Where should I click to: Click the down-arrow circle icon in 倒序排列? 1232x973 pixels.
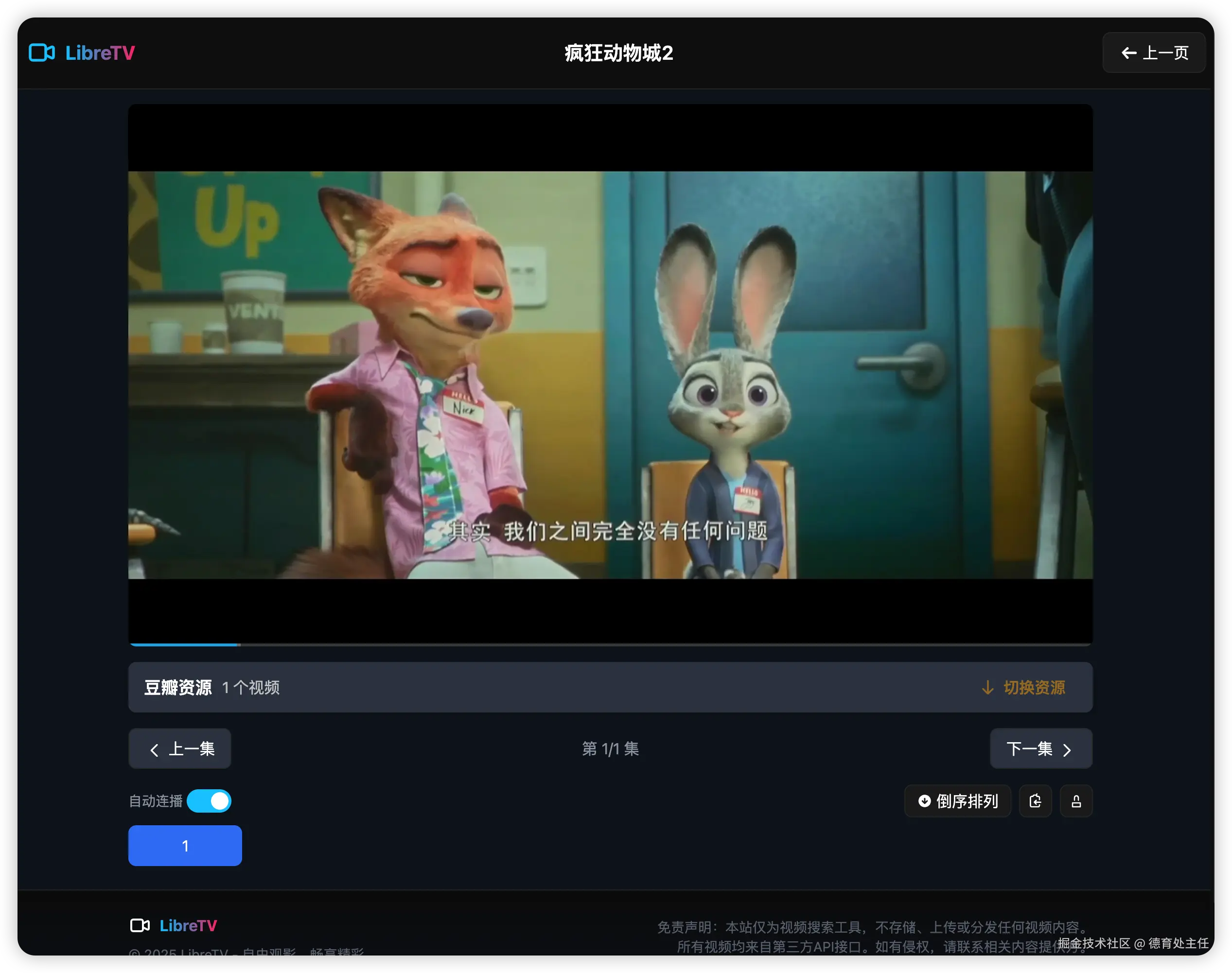coord(924,801)
